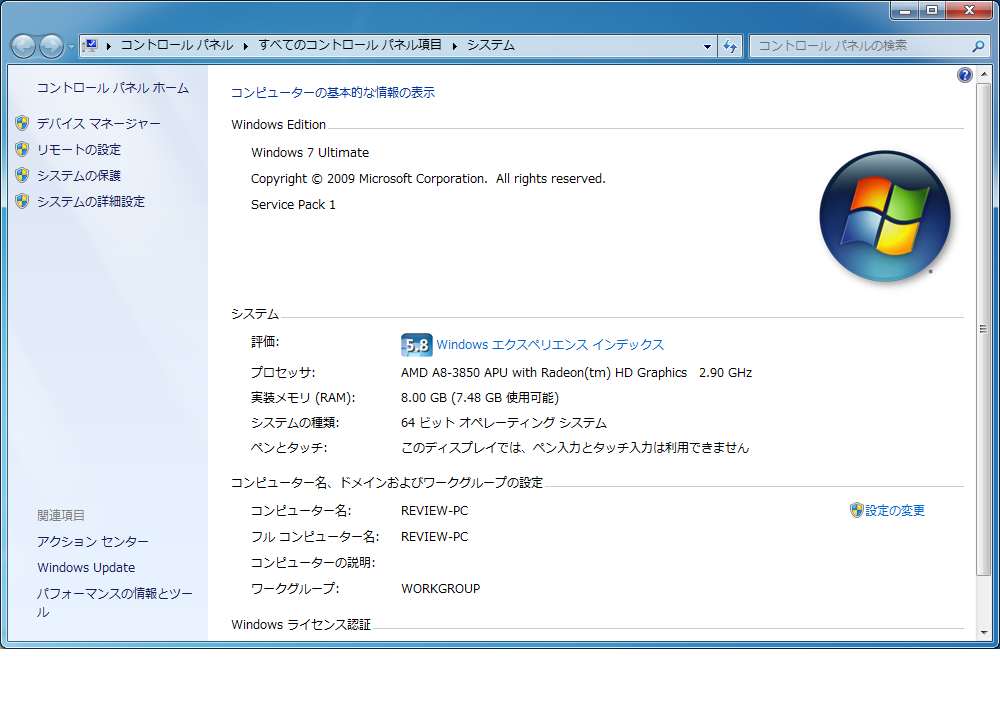1000x720 pixels.
Task: Click the Windows 7 logo image
Action: coord(885,217)
